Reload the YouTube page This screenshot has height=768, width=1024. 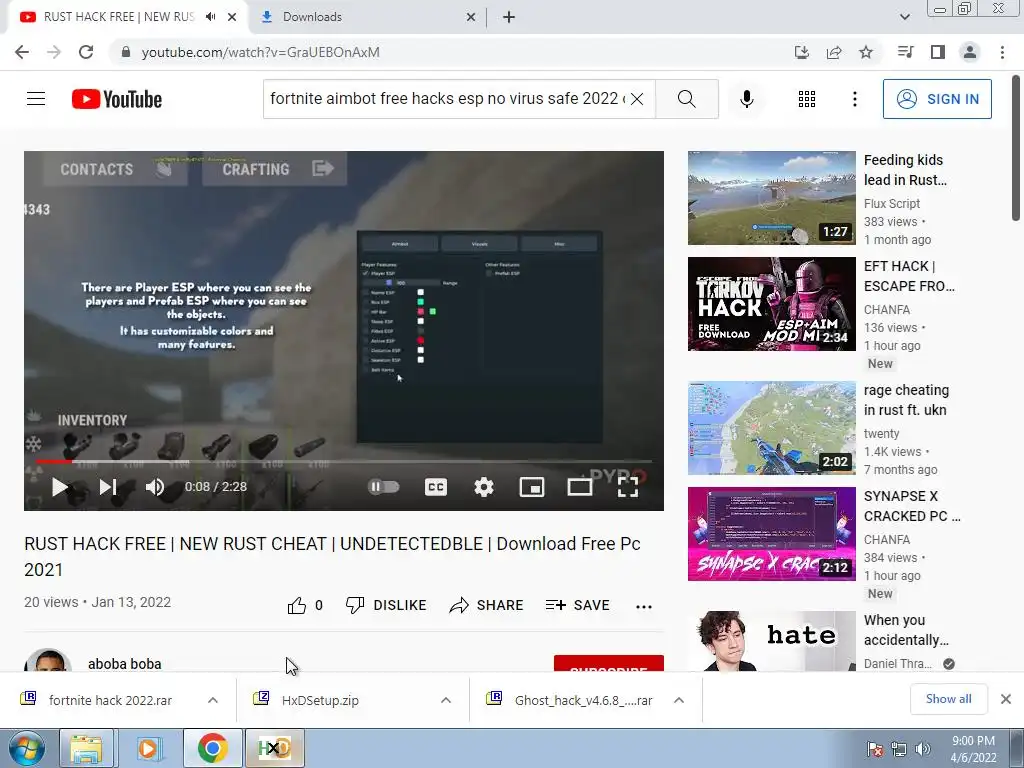pos(86,52)
